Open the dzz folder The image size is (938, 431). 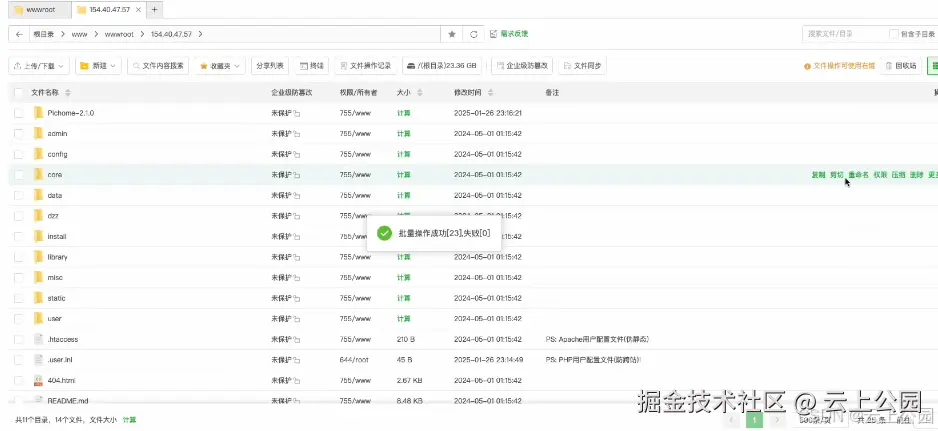53,216
